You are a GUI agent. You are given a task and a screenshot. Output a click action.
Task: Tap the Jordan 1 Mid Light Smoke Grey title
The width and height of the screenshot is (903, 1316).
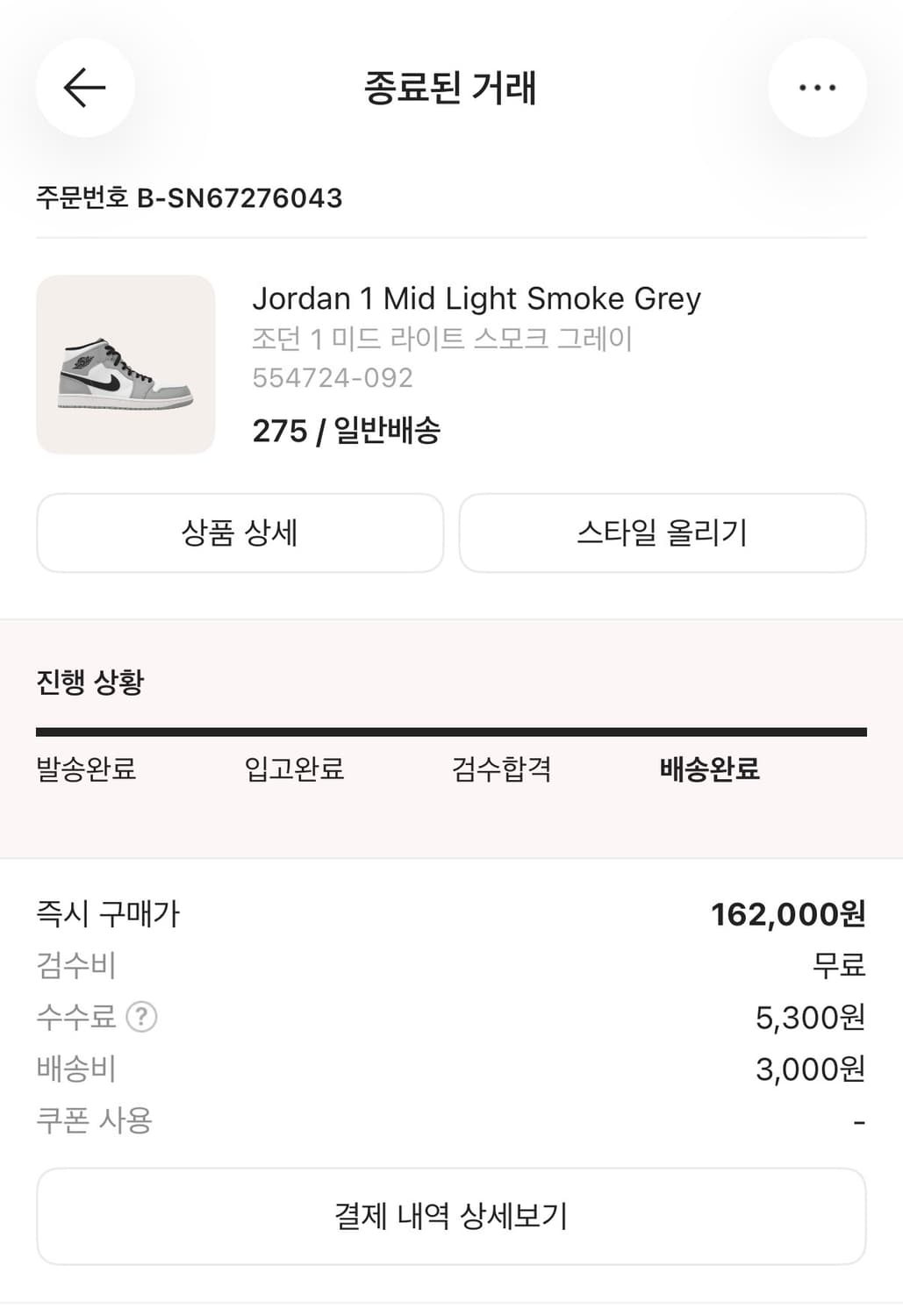point(477,299)
